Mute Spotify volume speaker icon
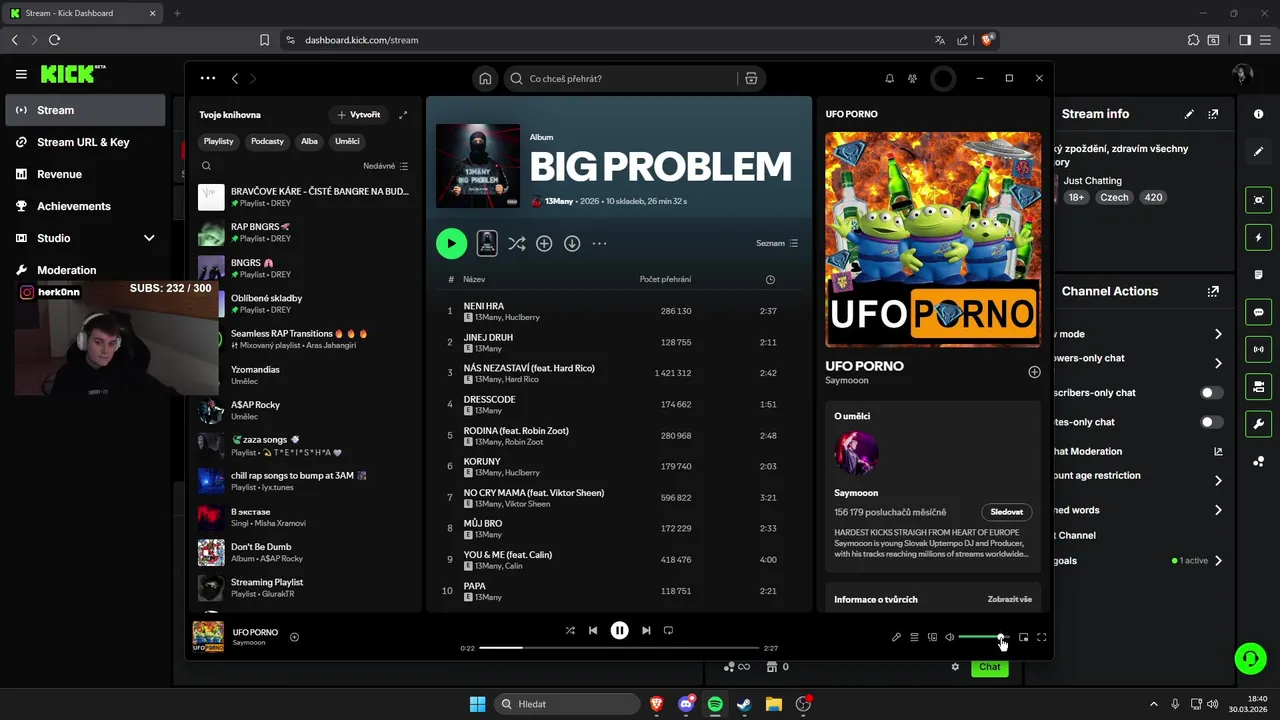The image size is (1280, 720). pyautogui.click(x=949, y=637)
